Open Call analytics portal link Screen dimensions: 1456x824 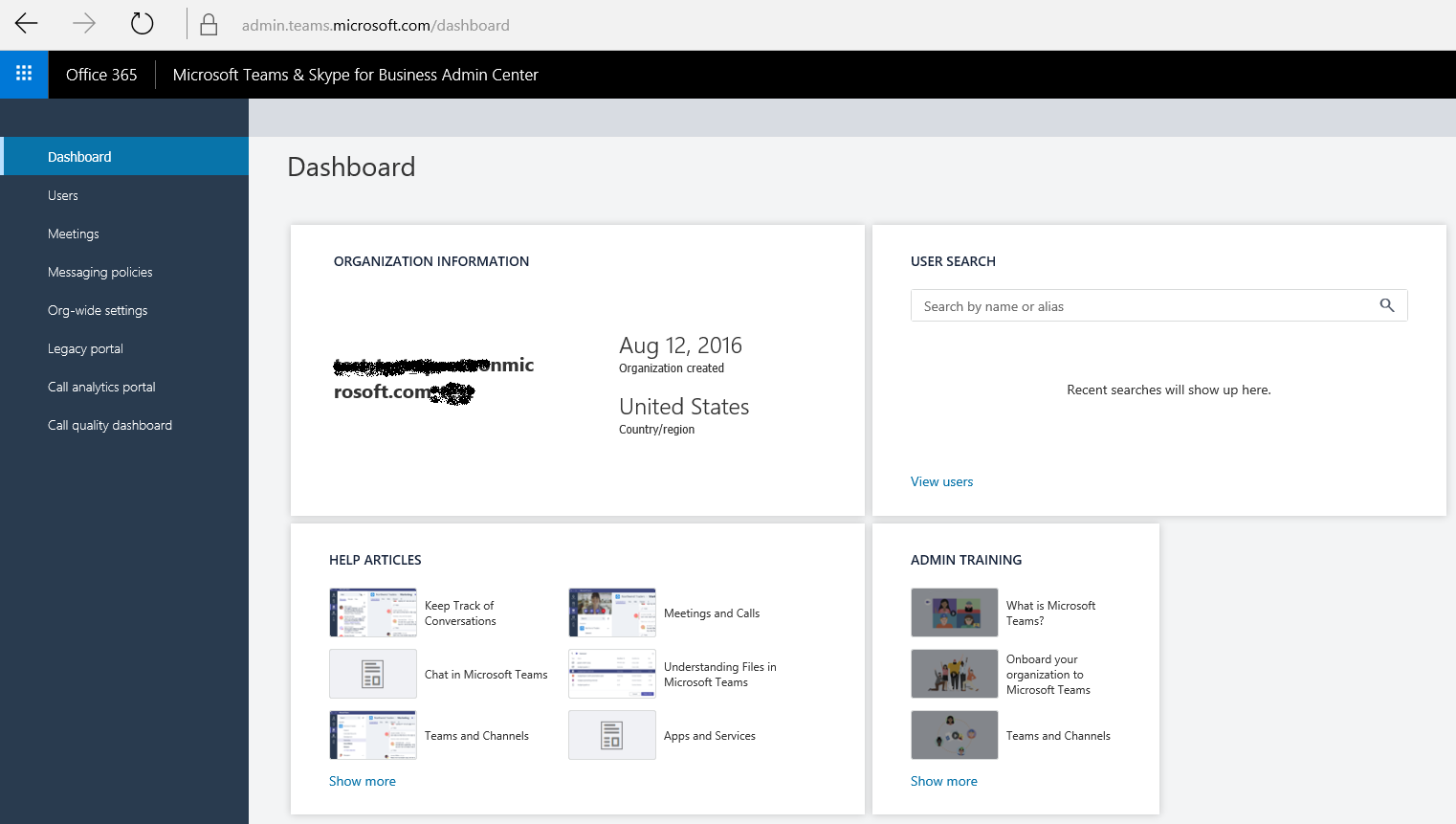[x=124, y=387]
